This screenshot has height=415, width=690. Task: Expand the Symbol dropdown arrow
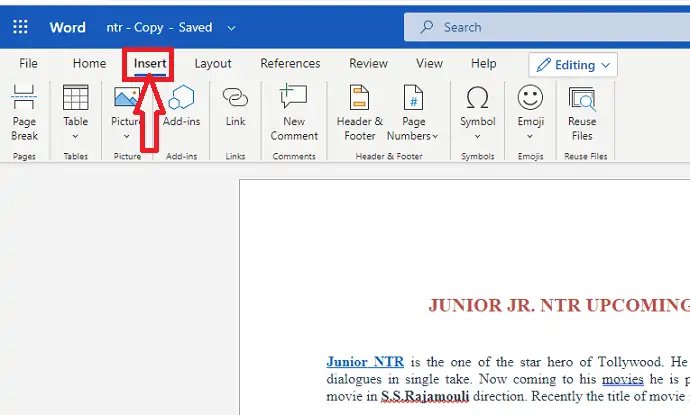coord(477,136)
